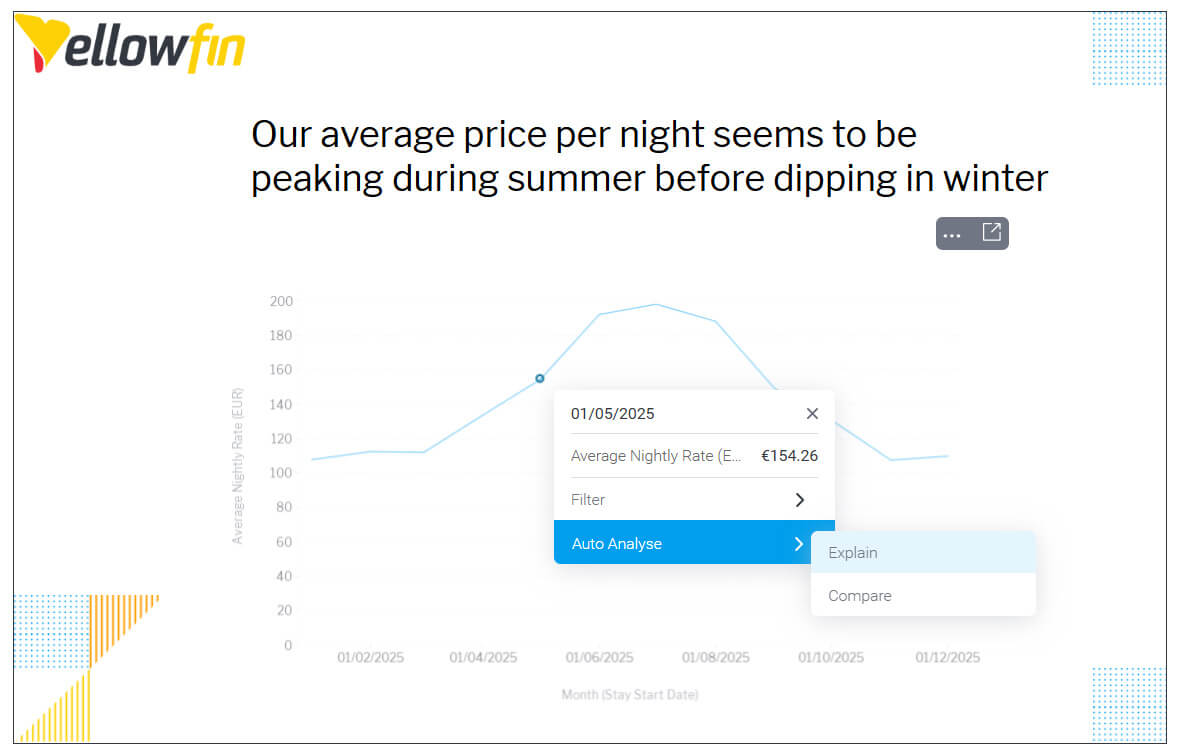Click the Month (Stay Start Date) axis title
The image size is (1185, 756).
point(630,695)
